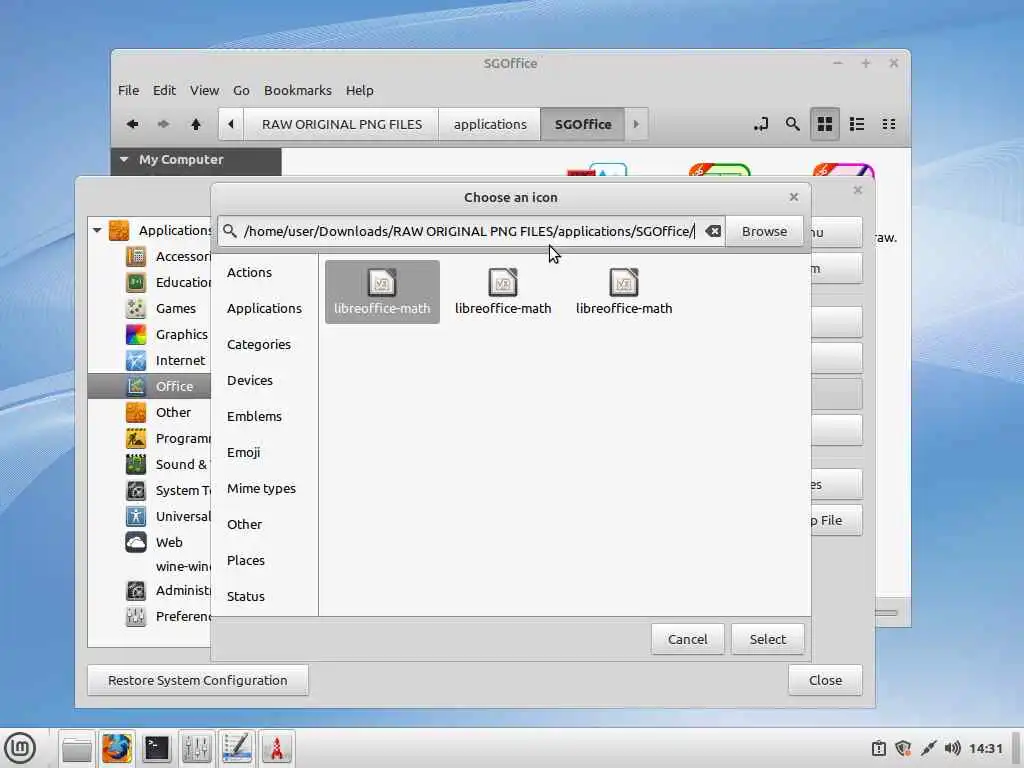Go up to parent folder in file manager
Viewport: 1024px width, 768px height.
195,124
